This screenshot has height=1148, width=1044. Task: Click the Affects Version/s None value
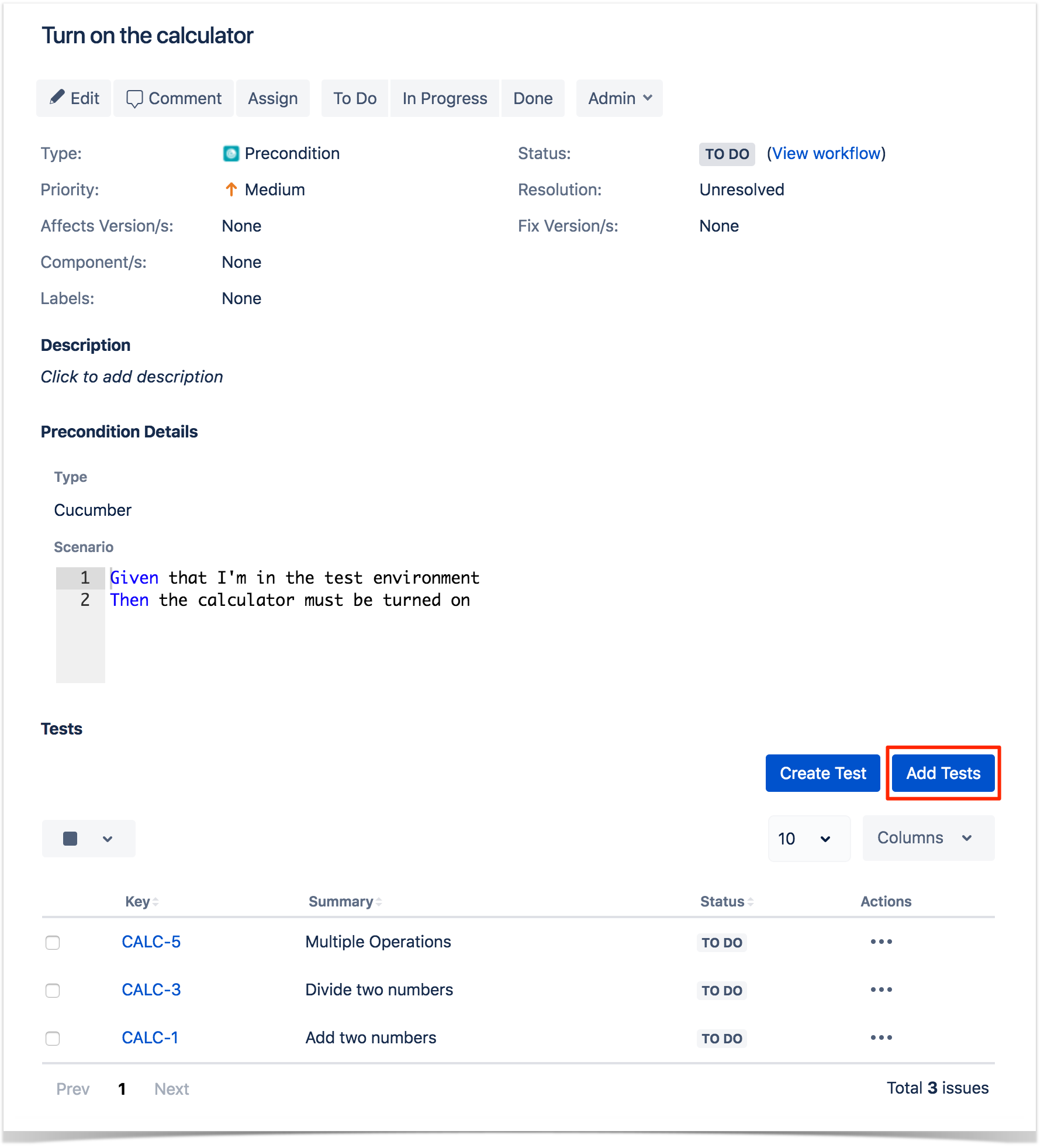pyautogui.click(x=241, y=226)
